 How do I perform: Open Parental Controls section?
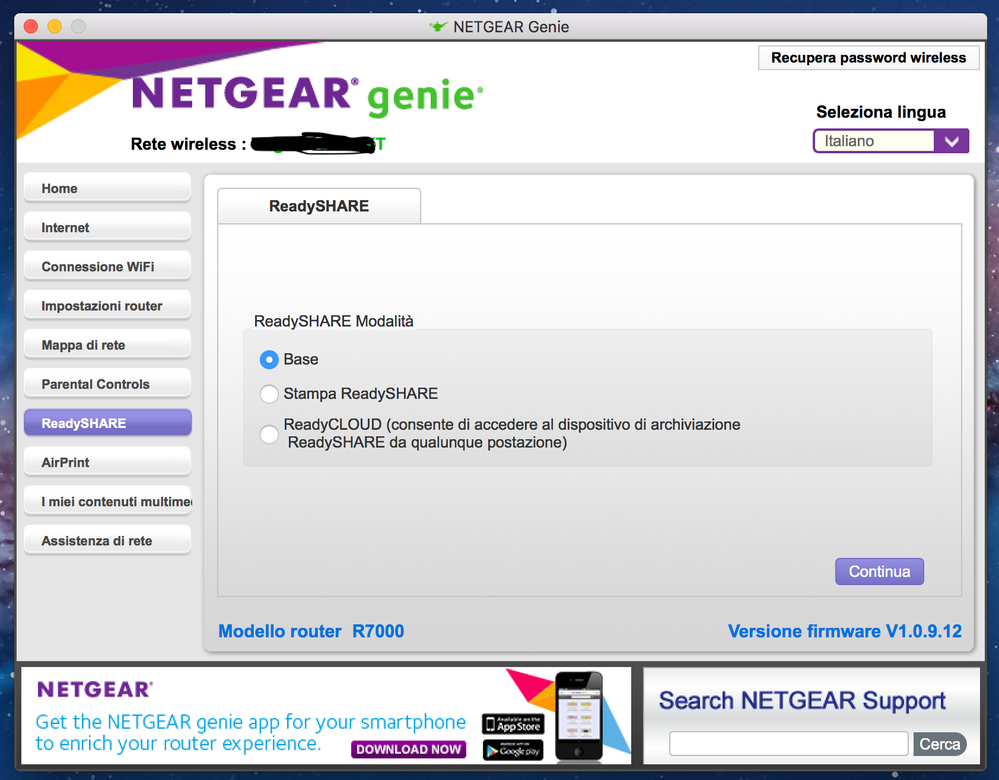tap(107, 384)
